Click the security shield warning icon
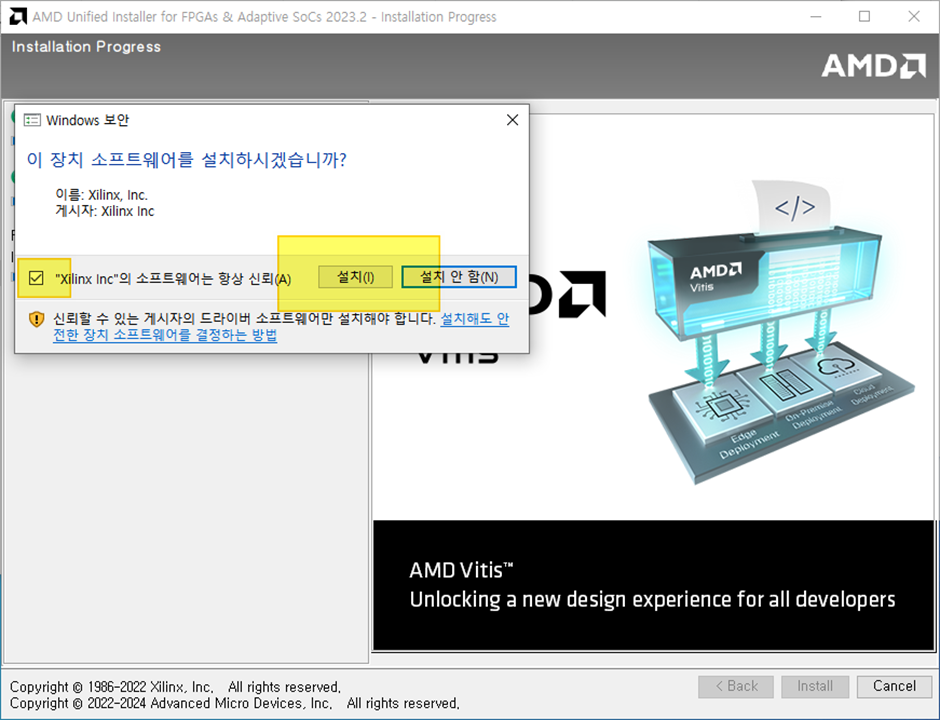The height and width of the screenshot is (720, 940). tap(37, 319)
